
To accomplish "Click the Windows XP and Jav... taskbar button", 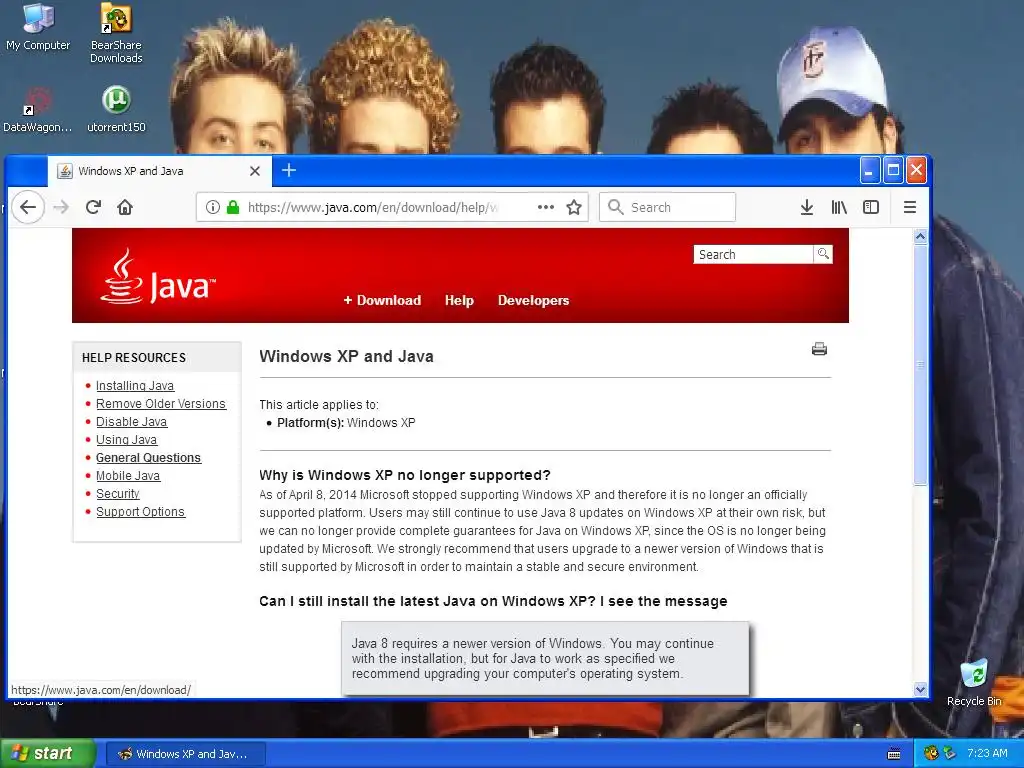I will [186, 754].
